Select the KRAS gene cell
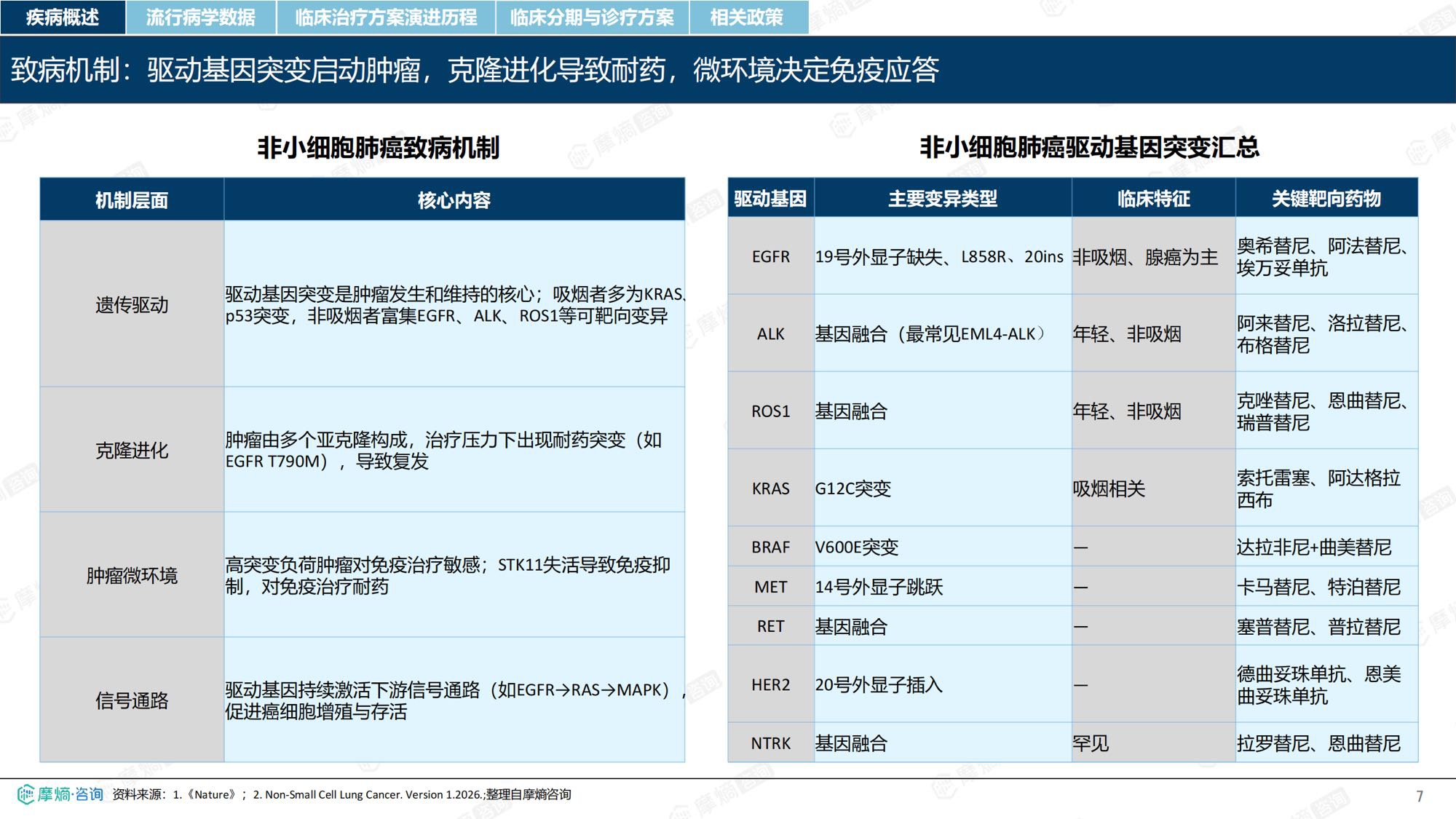This screenshot has height=819, width=1456. coord(771,488)
